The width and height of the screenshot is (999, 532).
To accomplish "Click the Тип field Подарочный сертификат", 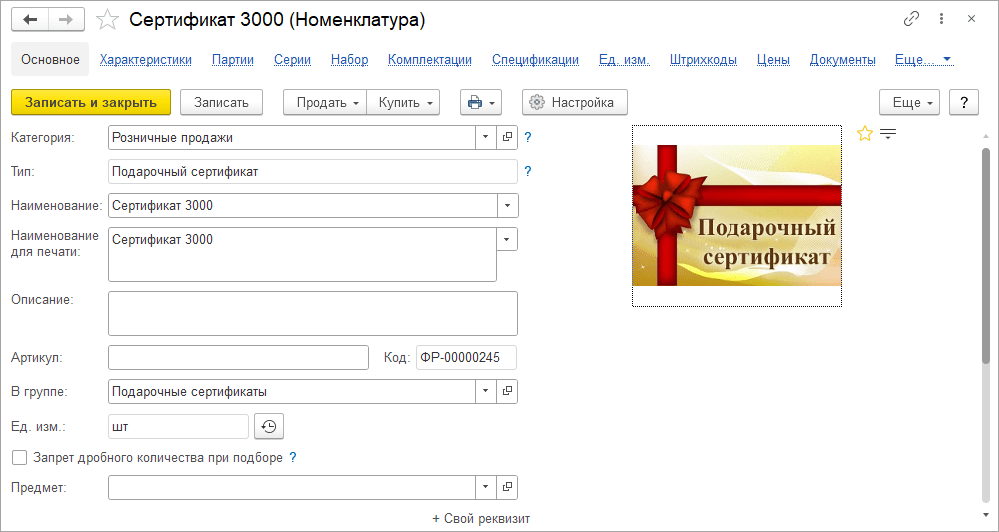I will tap(313, 171).
